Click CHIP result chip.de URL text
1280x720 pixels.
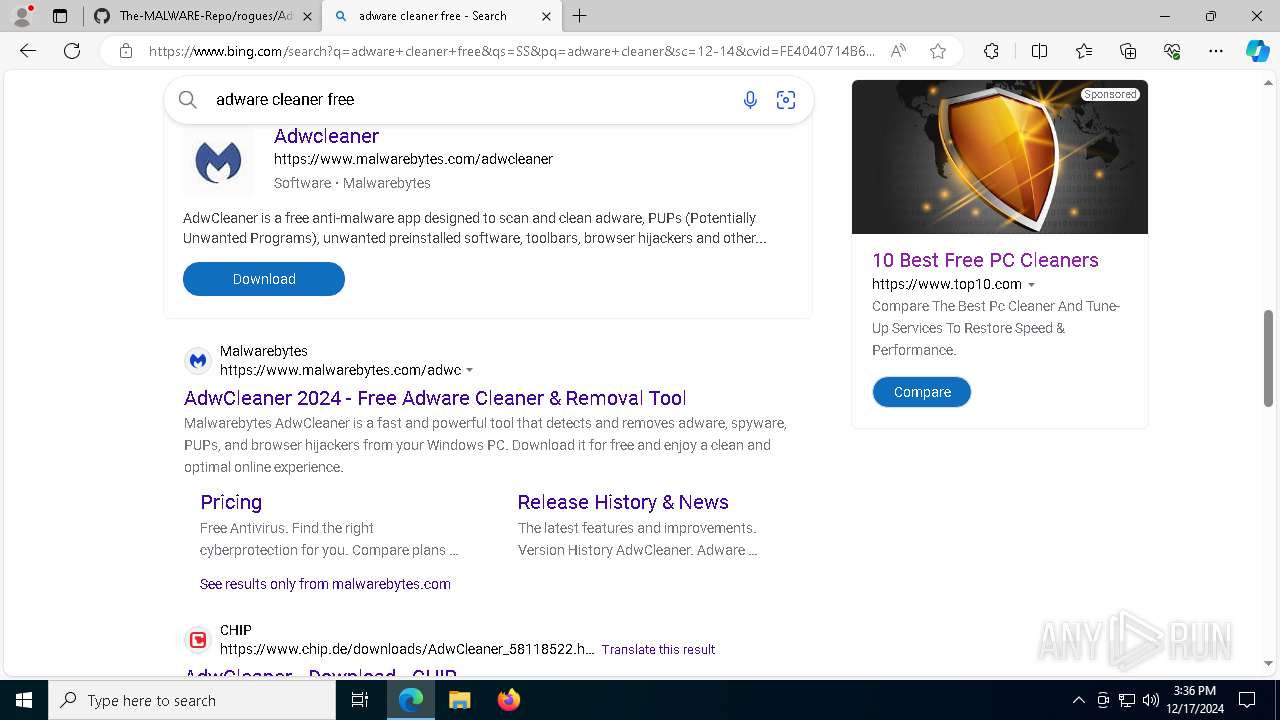407,649
